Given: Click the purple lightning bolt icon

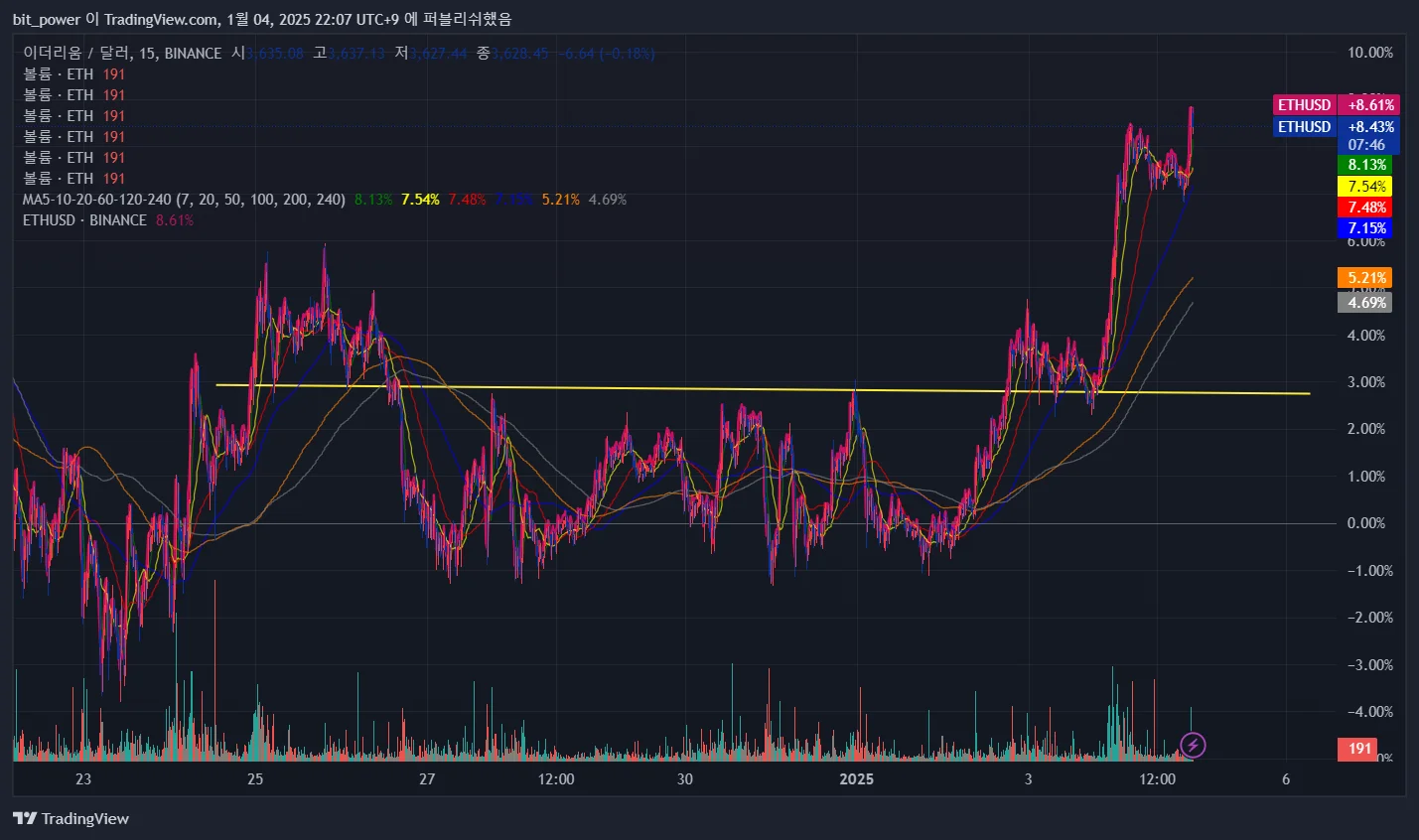Looking at the screenshot, I should (x=1193, y=745).
